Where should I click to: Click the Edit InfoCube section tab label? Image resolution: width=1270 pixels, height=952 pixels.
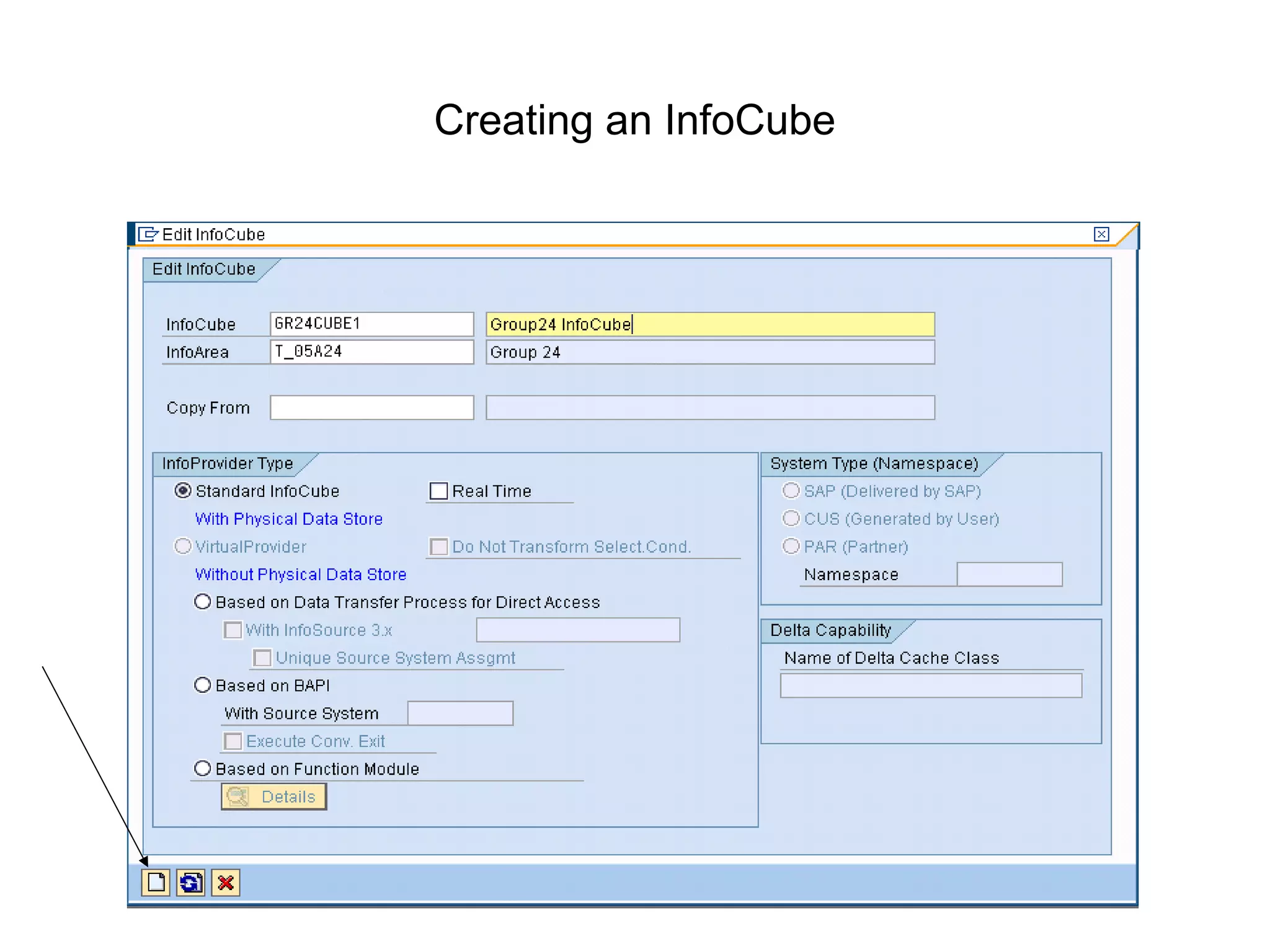[x=204, y=269]
